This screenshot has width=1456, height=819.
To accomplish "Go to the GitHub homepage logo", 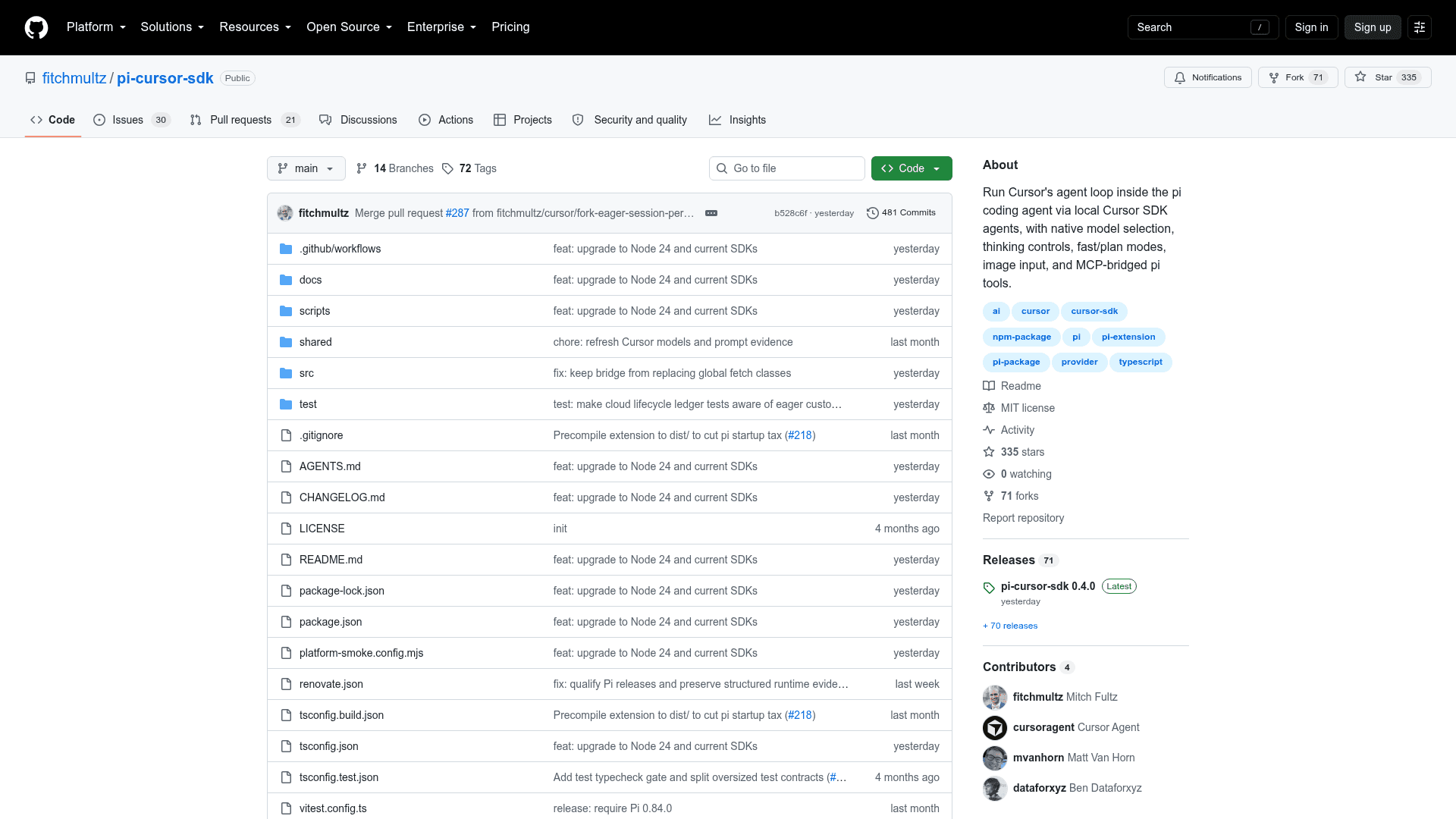I will point(36,27).
